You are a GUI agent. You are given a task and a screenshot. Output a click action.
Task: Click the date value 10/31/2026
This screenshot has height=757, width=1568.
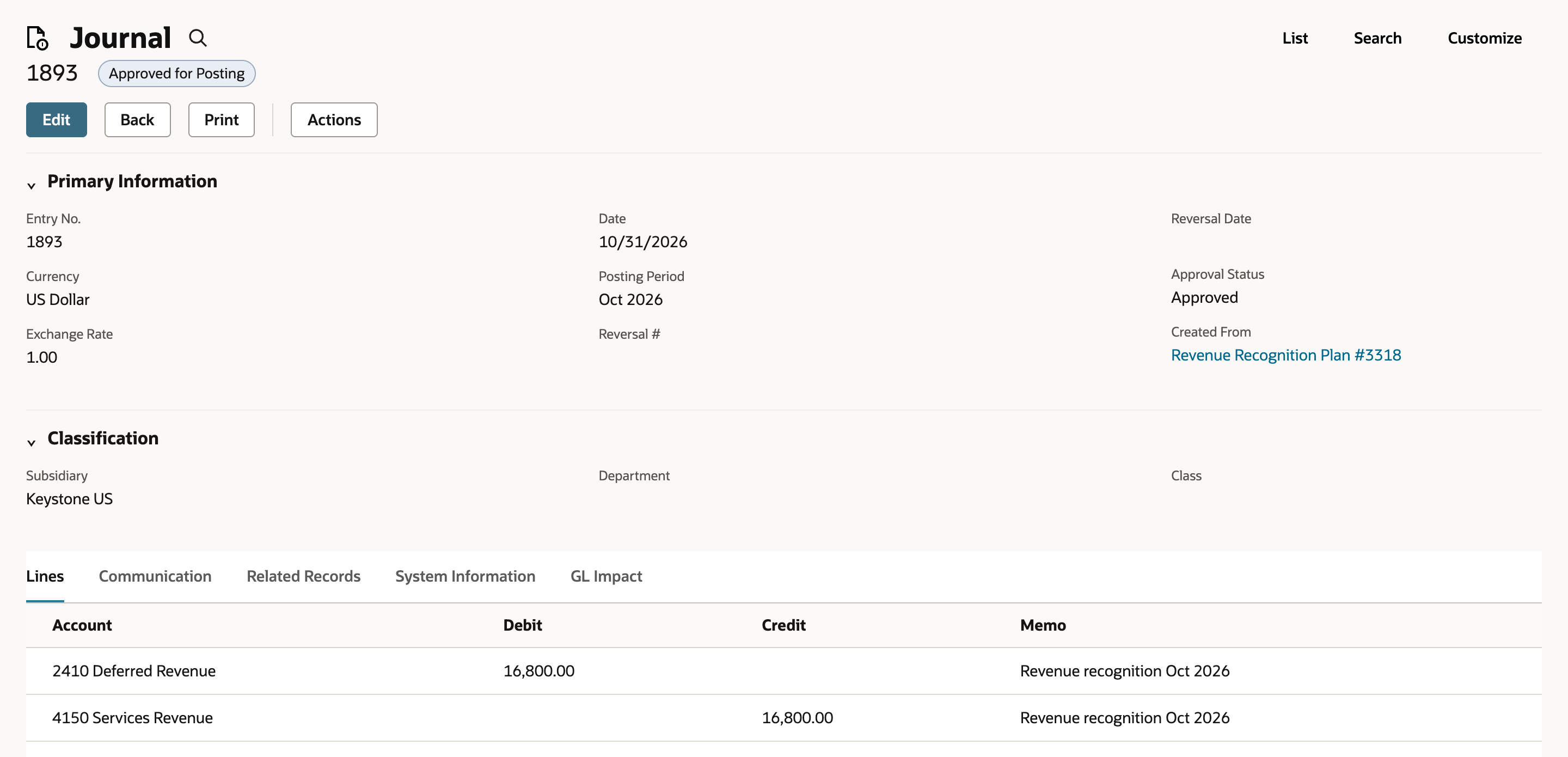pyautogui.click(x=643, y=242)
